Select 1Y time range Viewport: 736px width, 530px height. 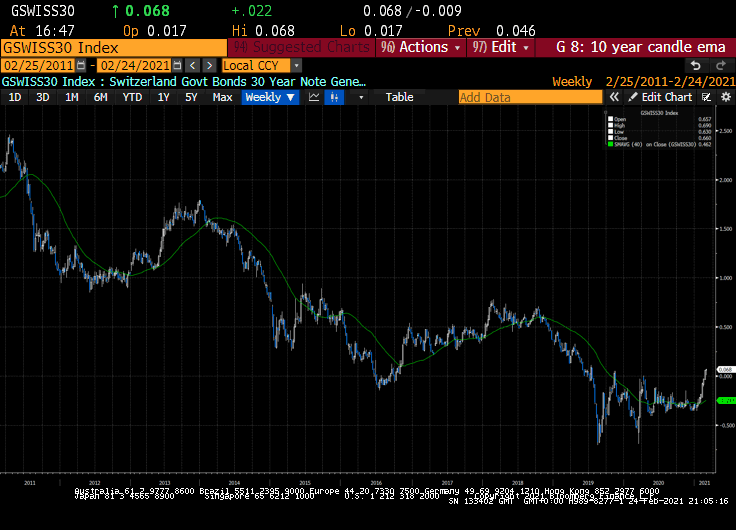click(x=163, y=97)
